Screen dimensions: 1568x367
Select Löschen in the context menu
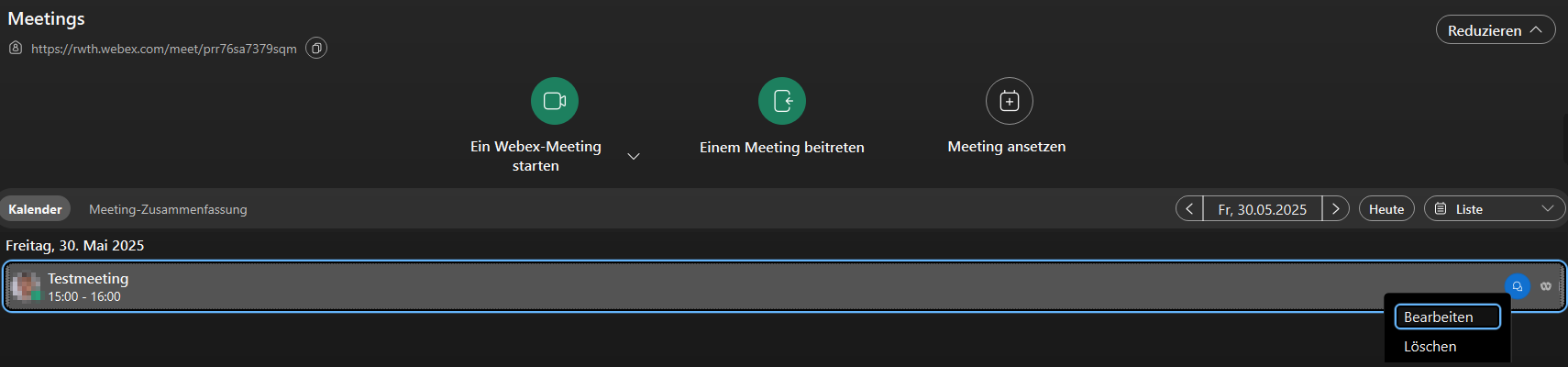(1430, 347)
